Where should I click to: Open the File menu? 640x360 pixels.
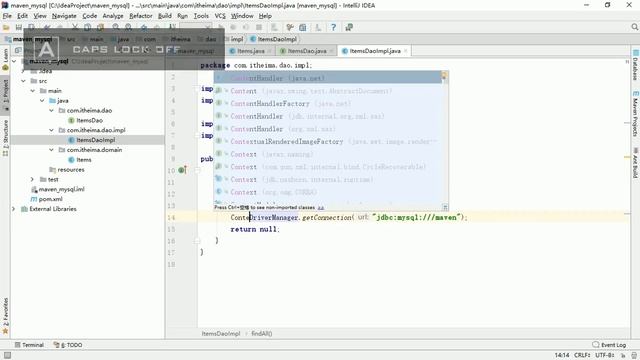[7, 16]
